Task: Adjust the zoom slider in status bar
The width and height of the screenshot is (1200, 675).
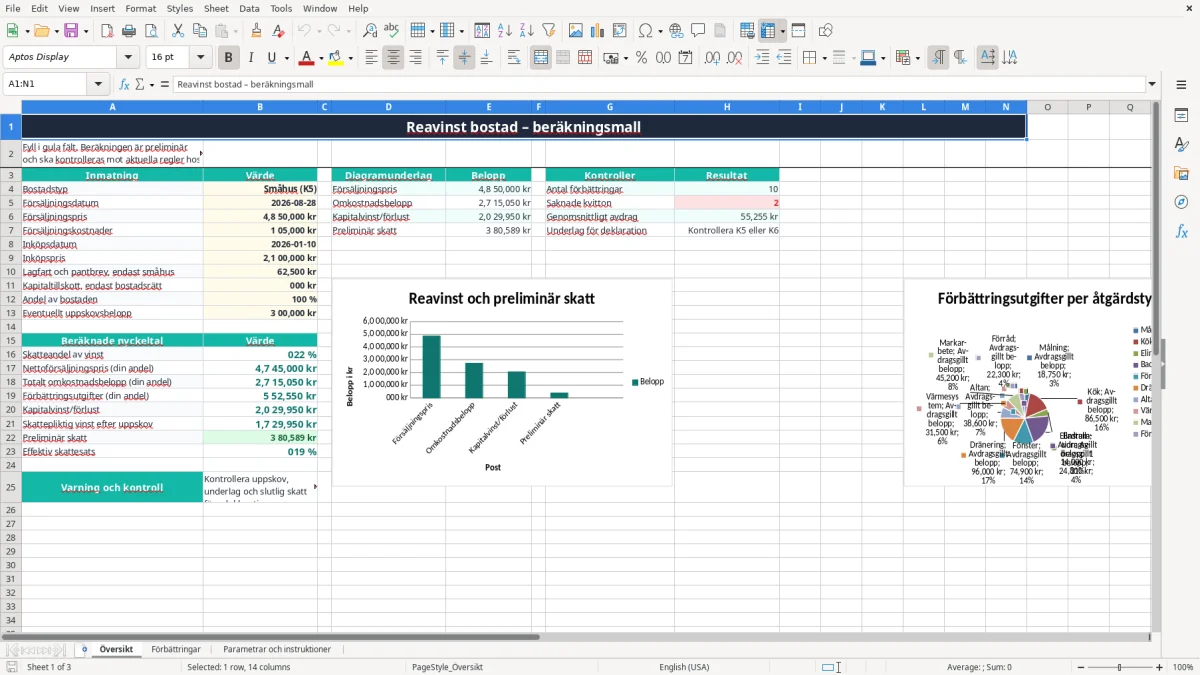Action: point(1119,667)
